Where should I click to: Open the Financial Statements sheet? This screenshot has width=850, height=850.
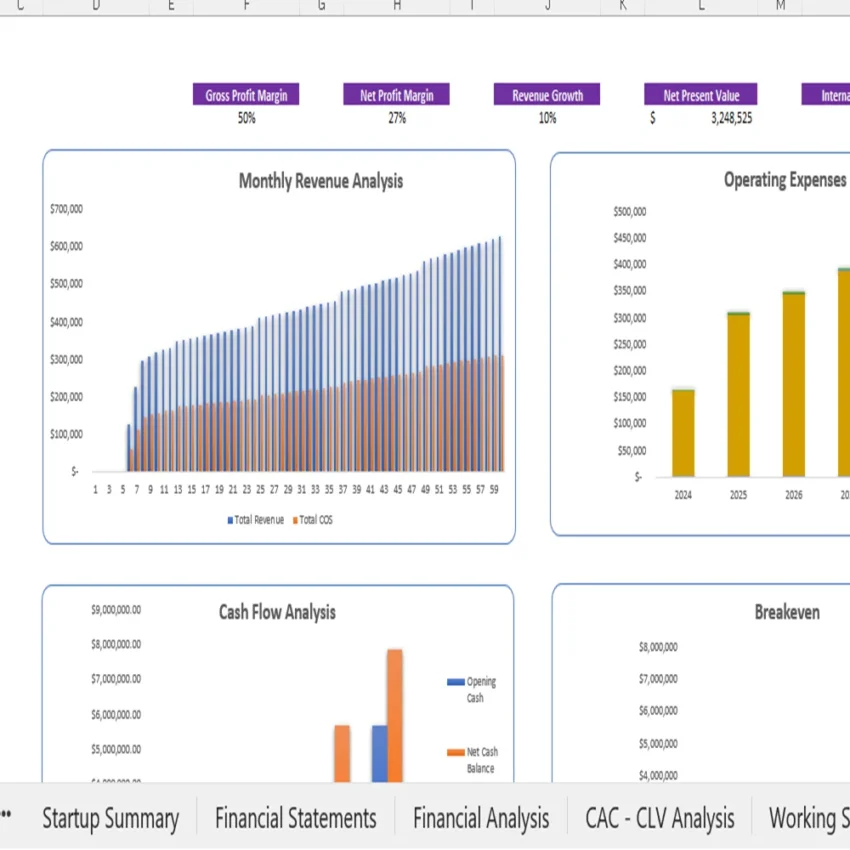[296, 818]
